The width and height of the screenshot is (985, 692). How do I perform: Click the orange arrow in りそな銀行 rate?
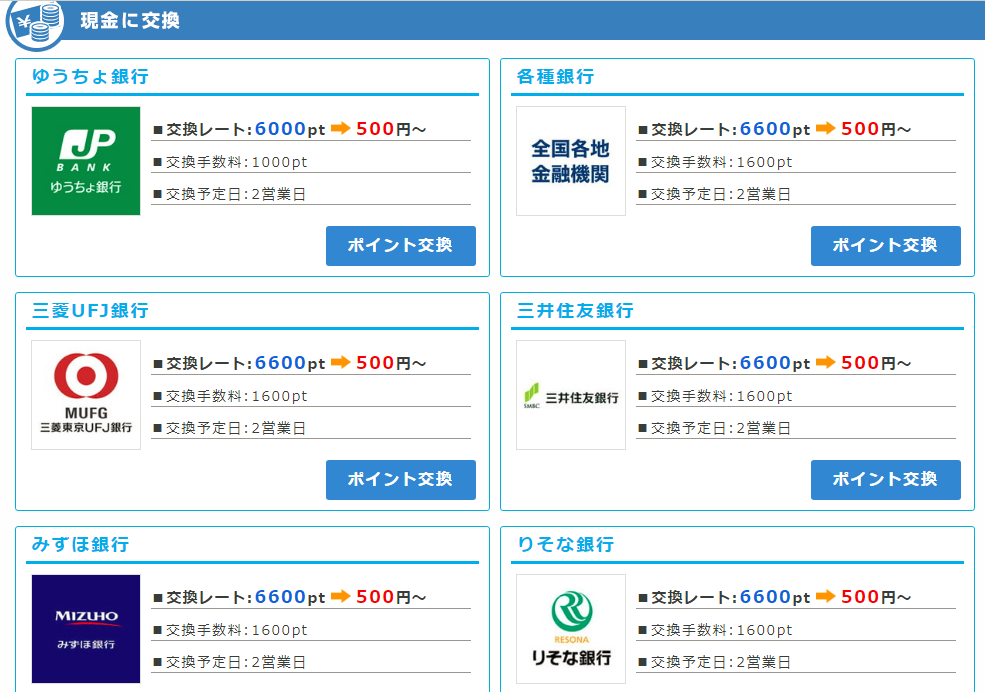(826, 596)
